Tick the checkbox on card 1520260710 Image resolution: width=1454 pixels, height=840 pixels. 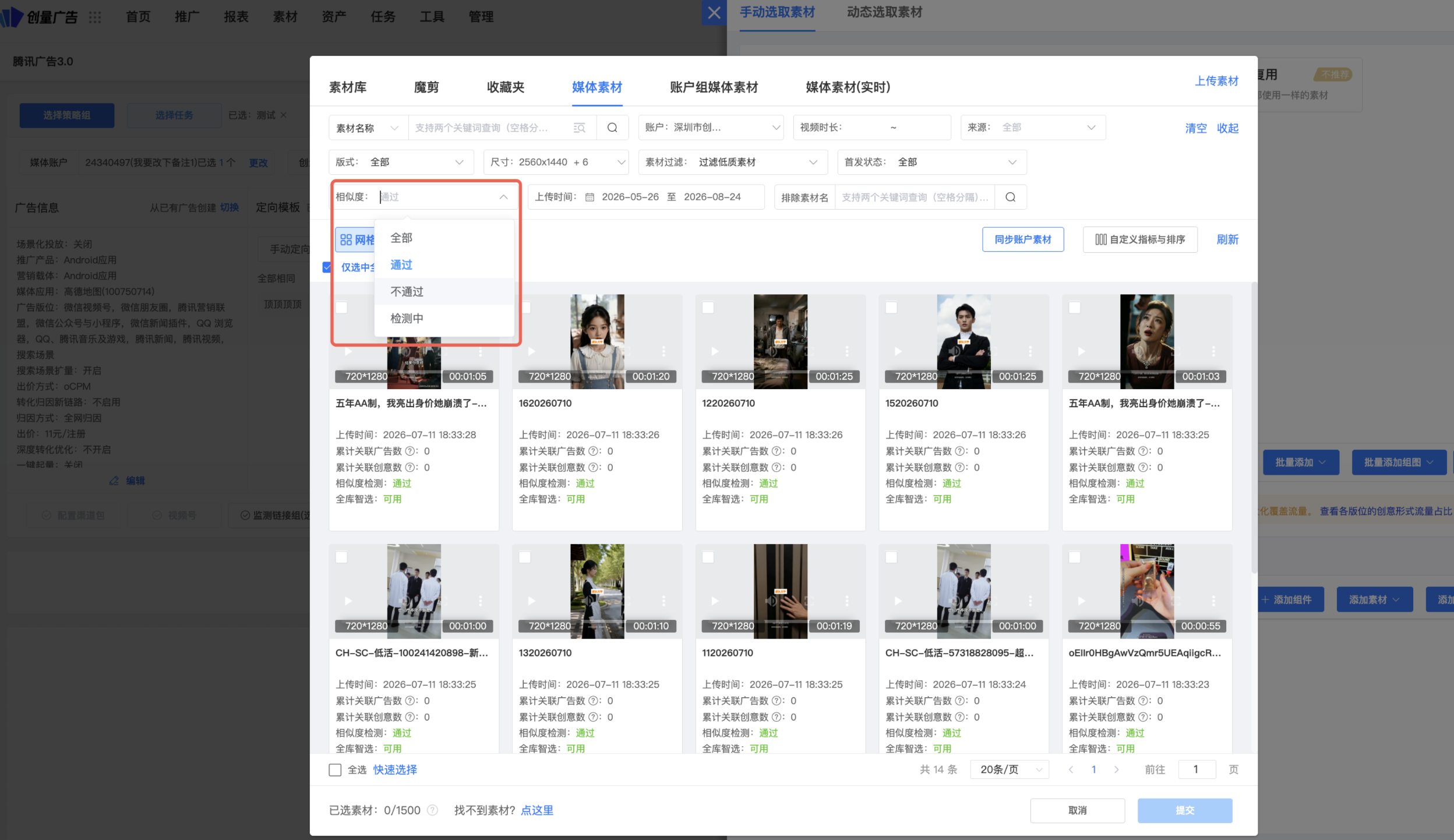click(x=891, y=308)
